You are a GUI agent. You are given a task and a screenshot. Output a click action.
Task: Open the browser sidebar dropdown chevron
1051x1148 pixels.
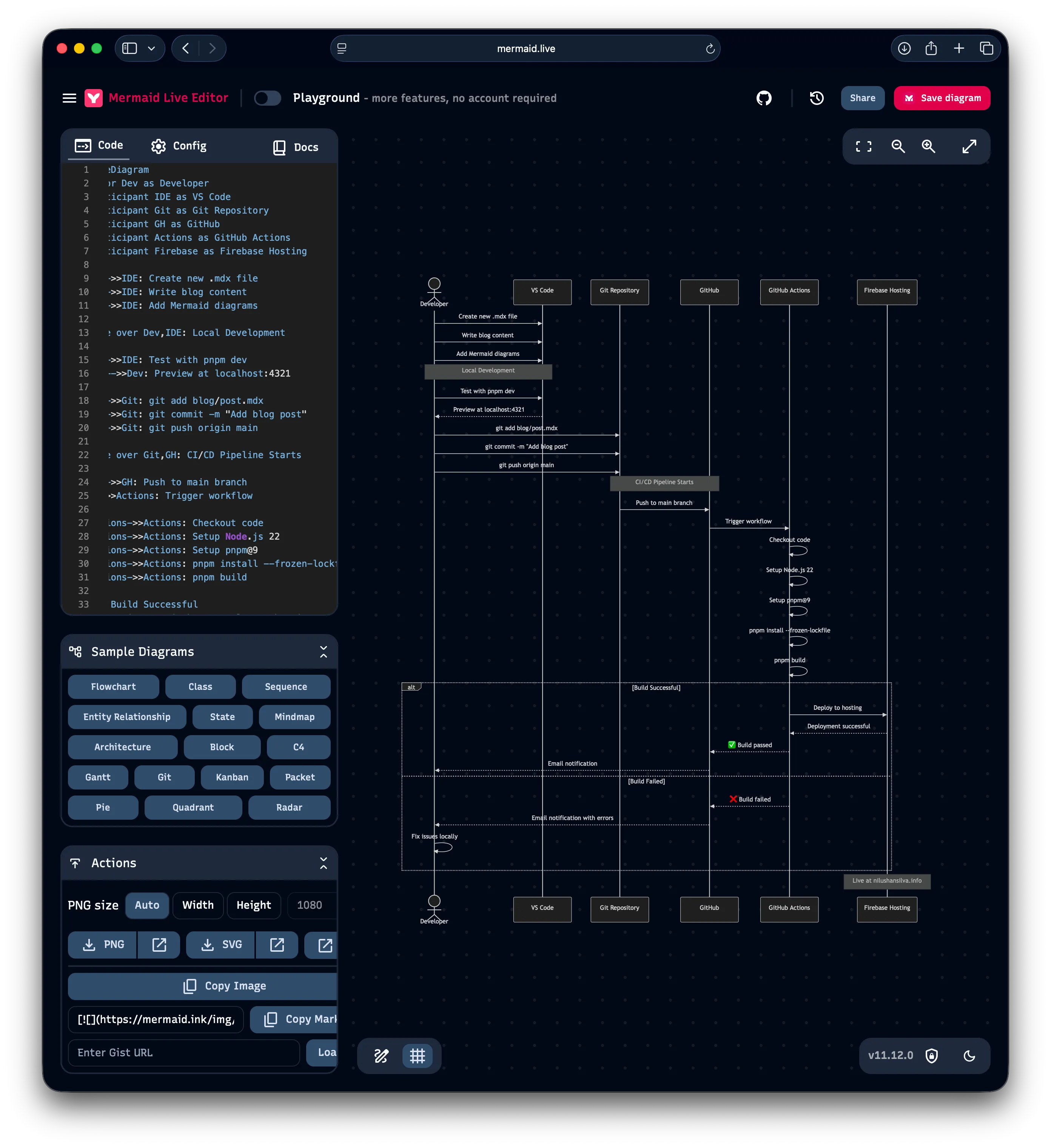coord(150,48)
